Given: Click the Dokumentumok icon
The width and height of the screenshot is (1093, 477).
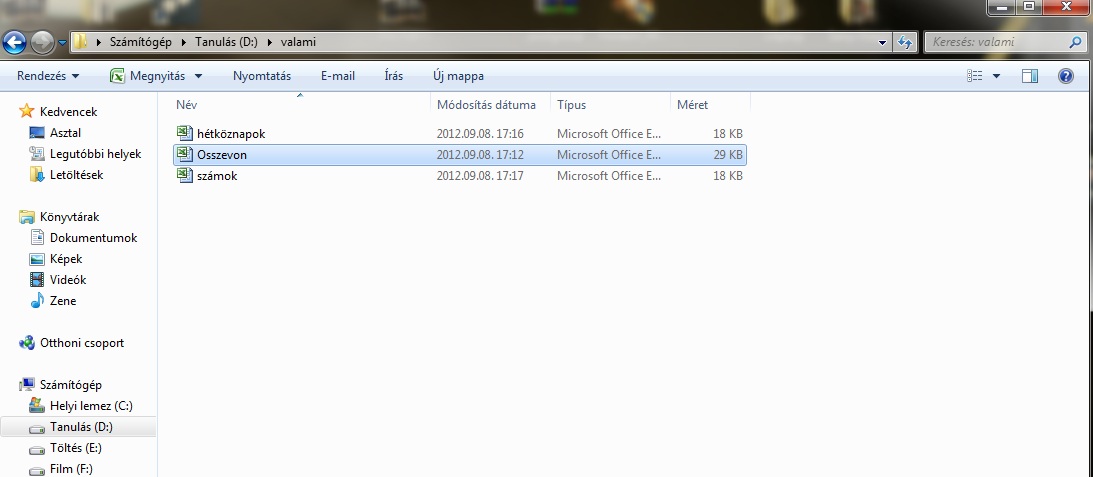Looking at the screenshot, I should [37, 237].
